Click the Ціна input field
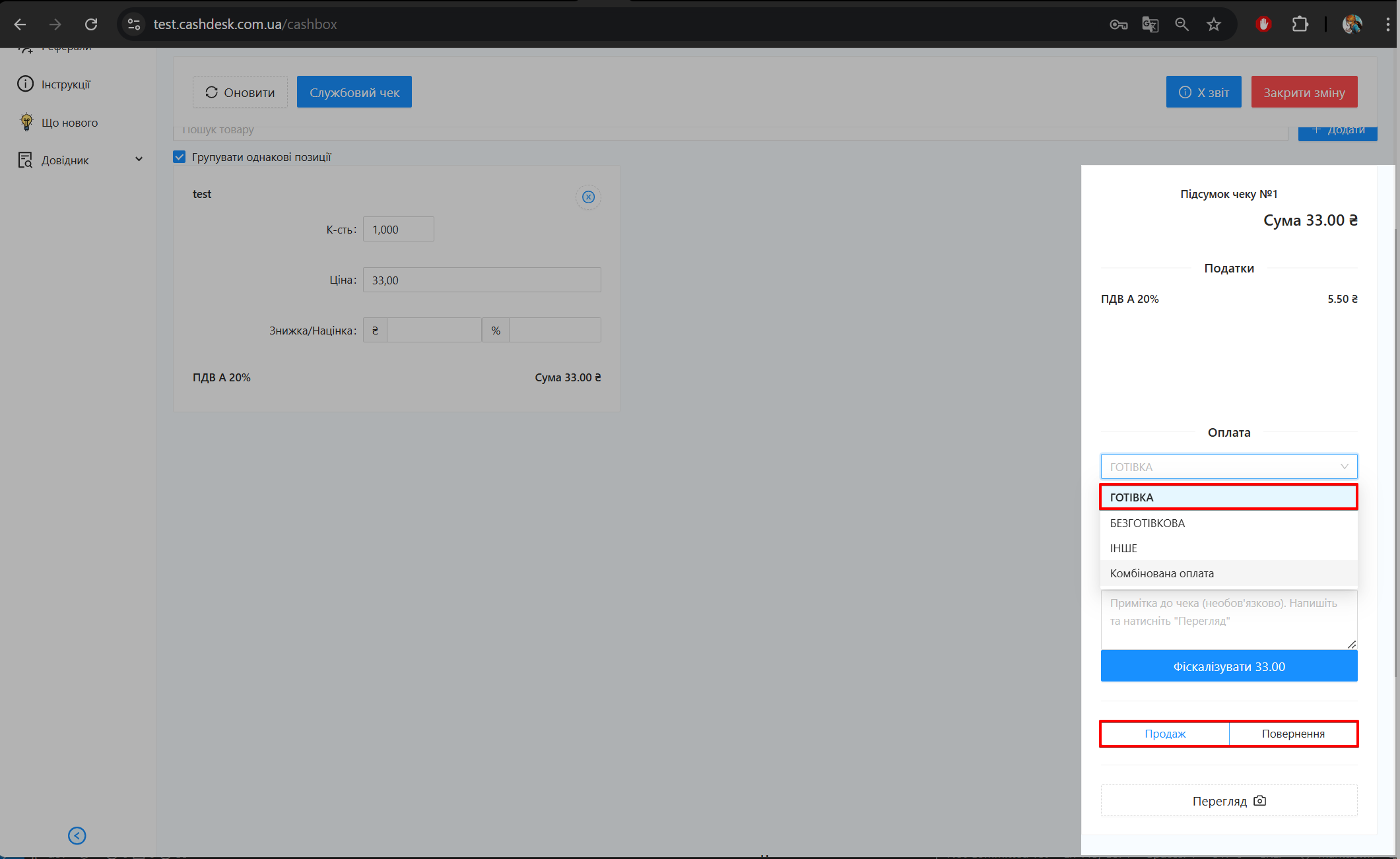 (x=481, y=280)
